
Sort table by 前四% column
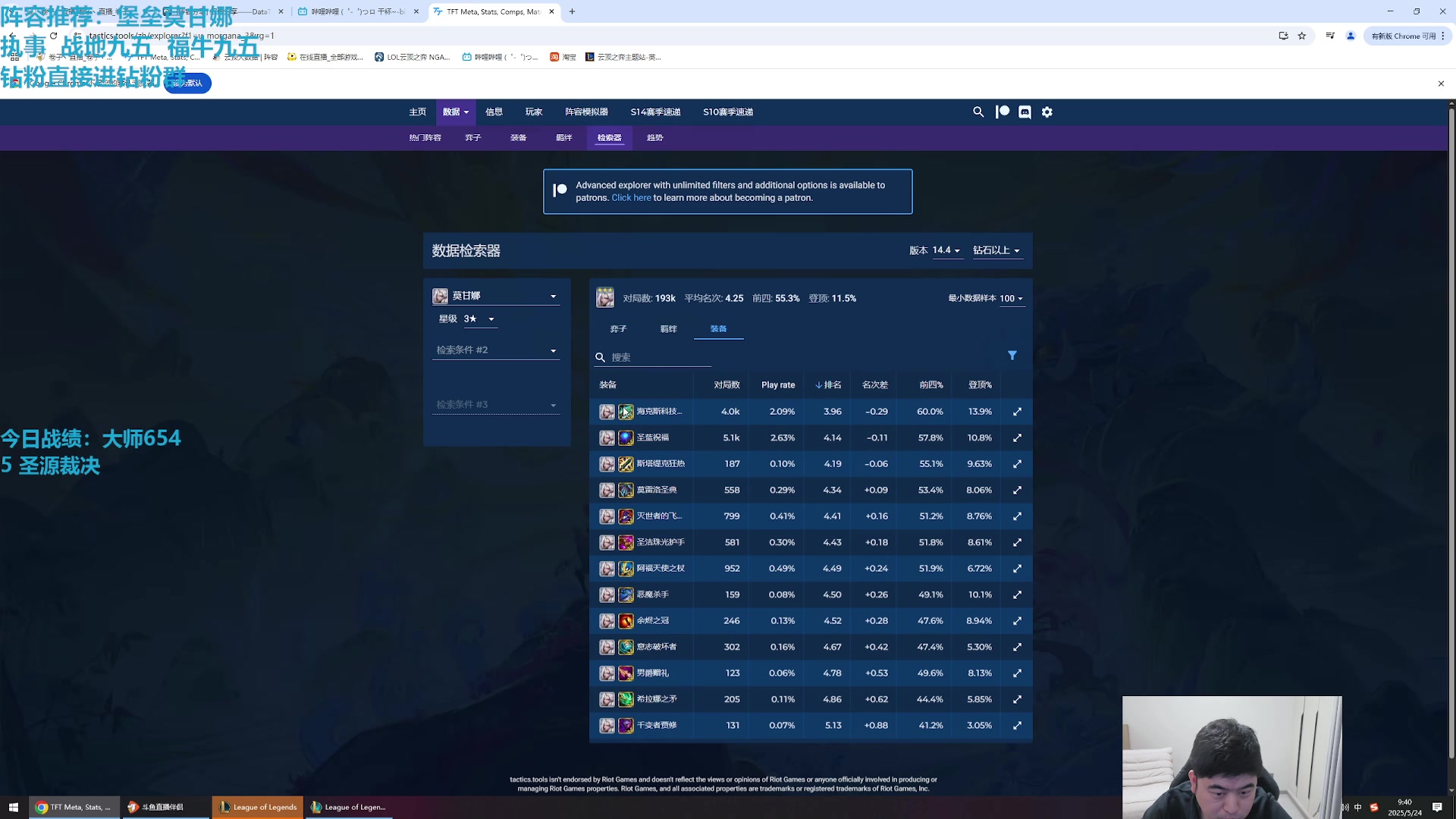[x=930, y=385]
